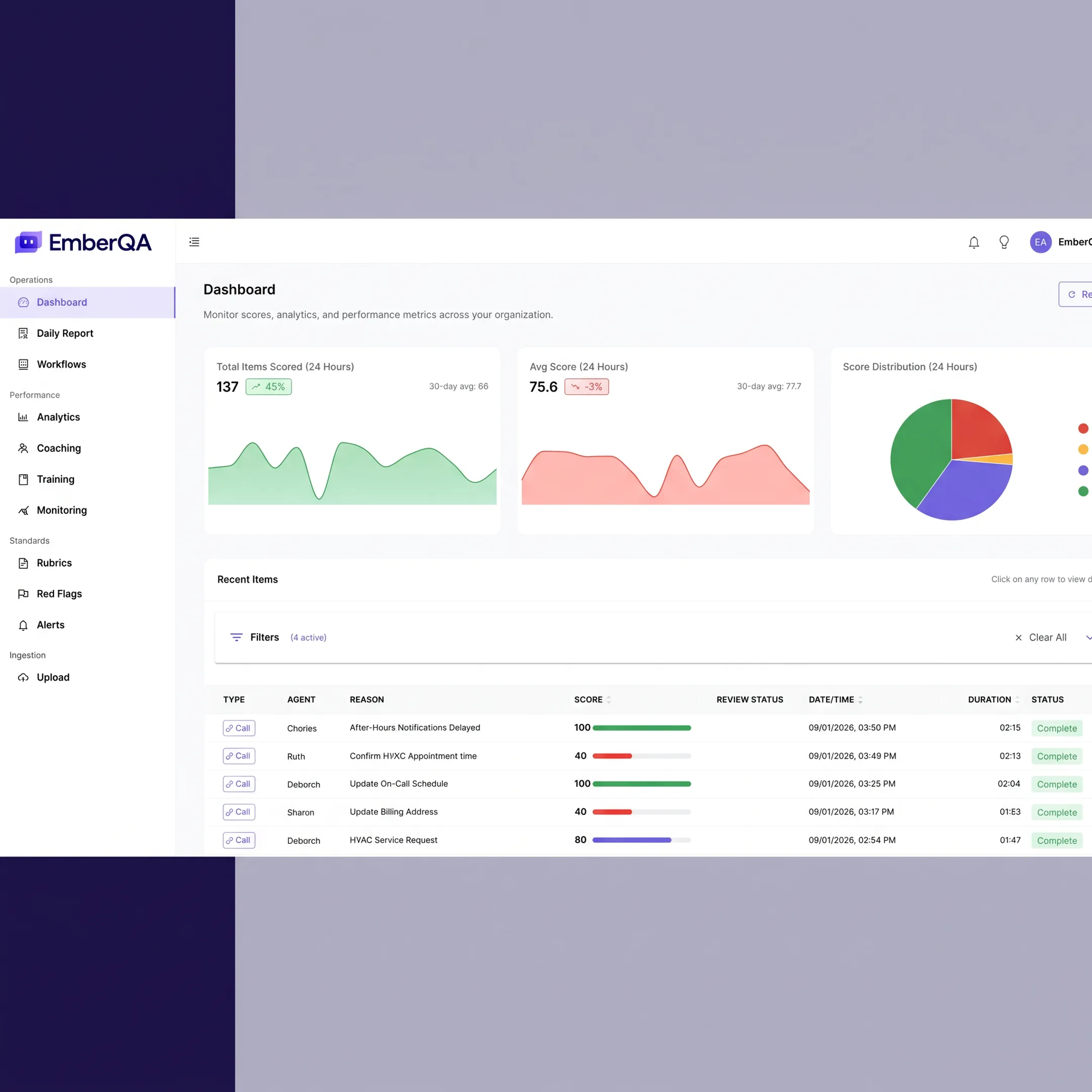Click the Rubrics document icon
Screen dimensions: 1092x1092
pos(23,563)
